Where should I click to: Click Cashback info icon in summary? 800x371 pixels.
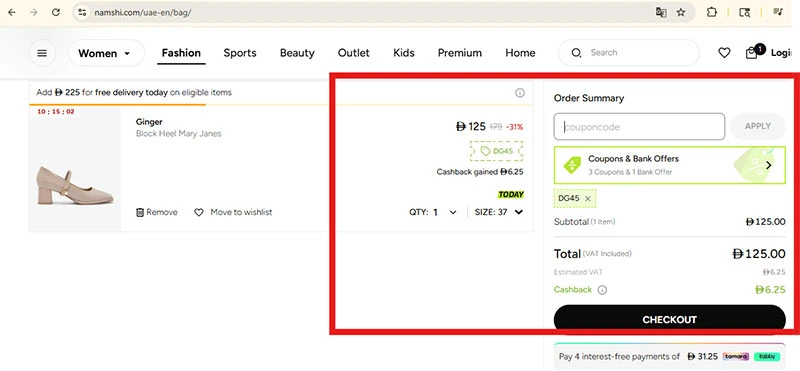tap(602, 290)
